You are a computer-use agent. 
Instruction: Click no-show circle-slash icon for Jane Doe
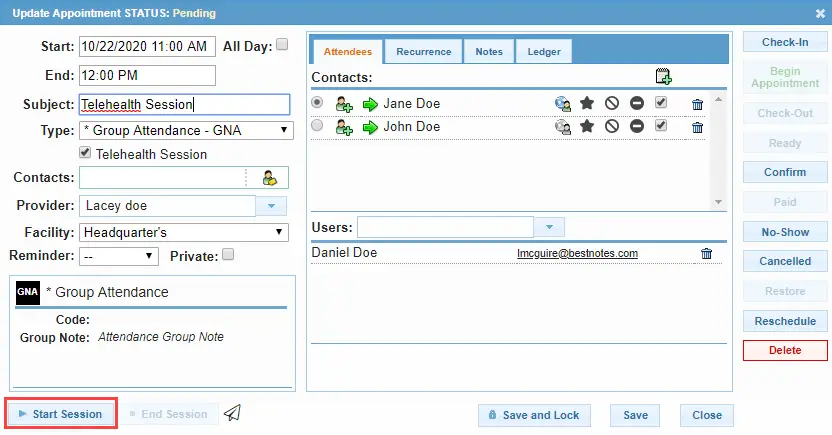[x=612, y=103]
